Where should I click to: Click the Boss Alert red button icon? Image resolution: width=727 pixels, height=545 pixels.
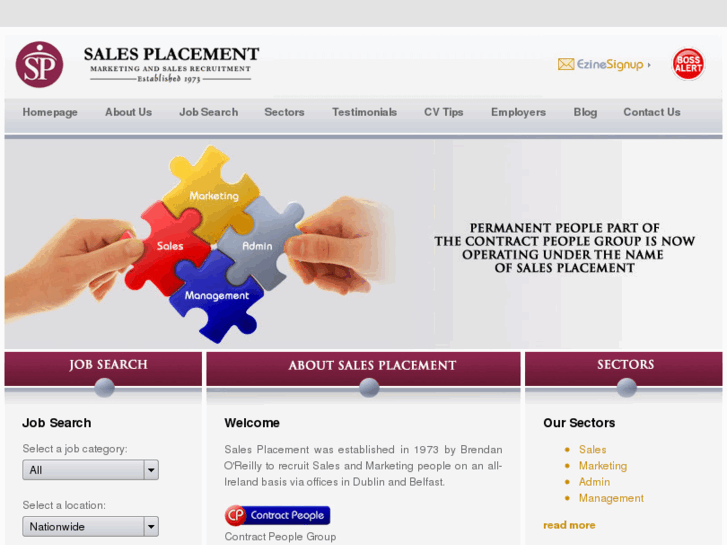(x=688, y=64)
